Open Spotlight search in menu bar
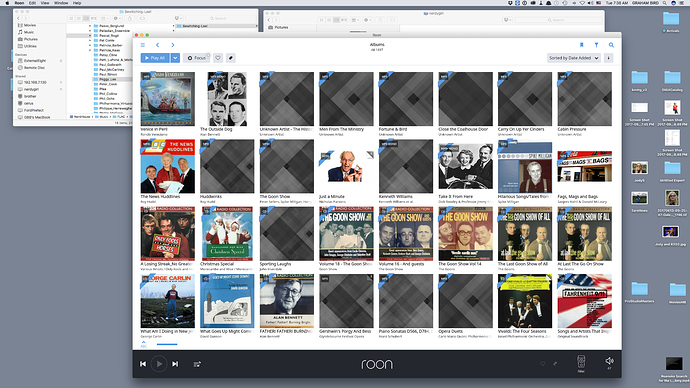The height and width of the screenshot is (388, 690). [x=664, y=3]
